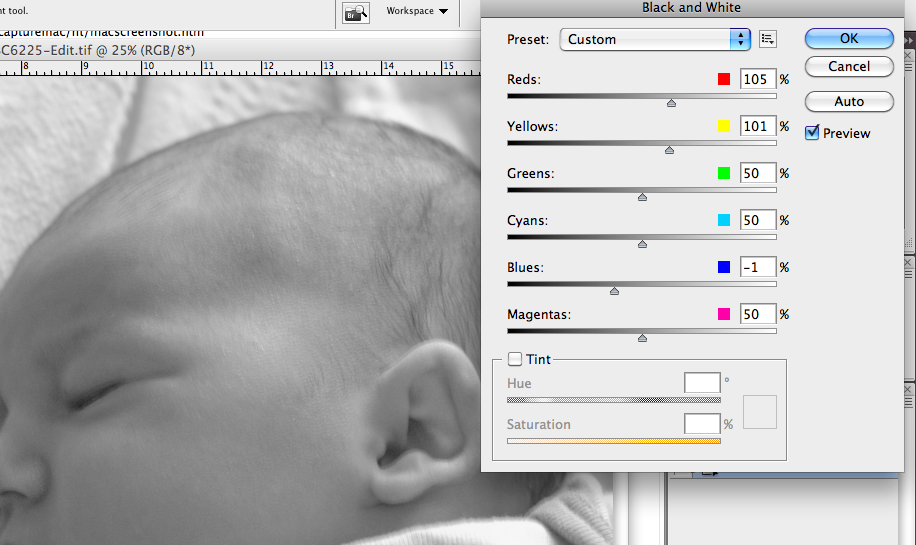The image size is (916, 545).
Task: Click the Greens slider handle
Action: (643, 197)
